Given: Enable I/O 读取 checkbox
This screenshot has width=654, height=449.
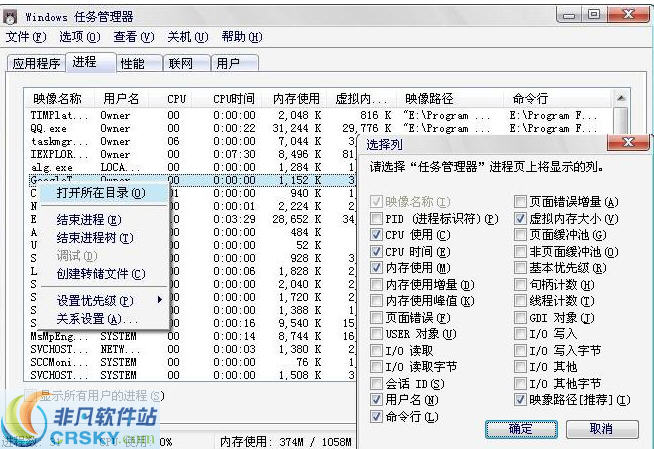Looking at the screenshot, I should (x=376, y=351).
